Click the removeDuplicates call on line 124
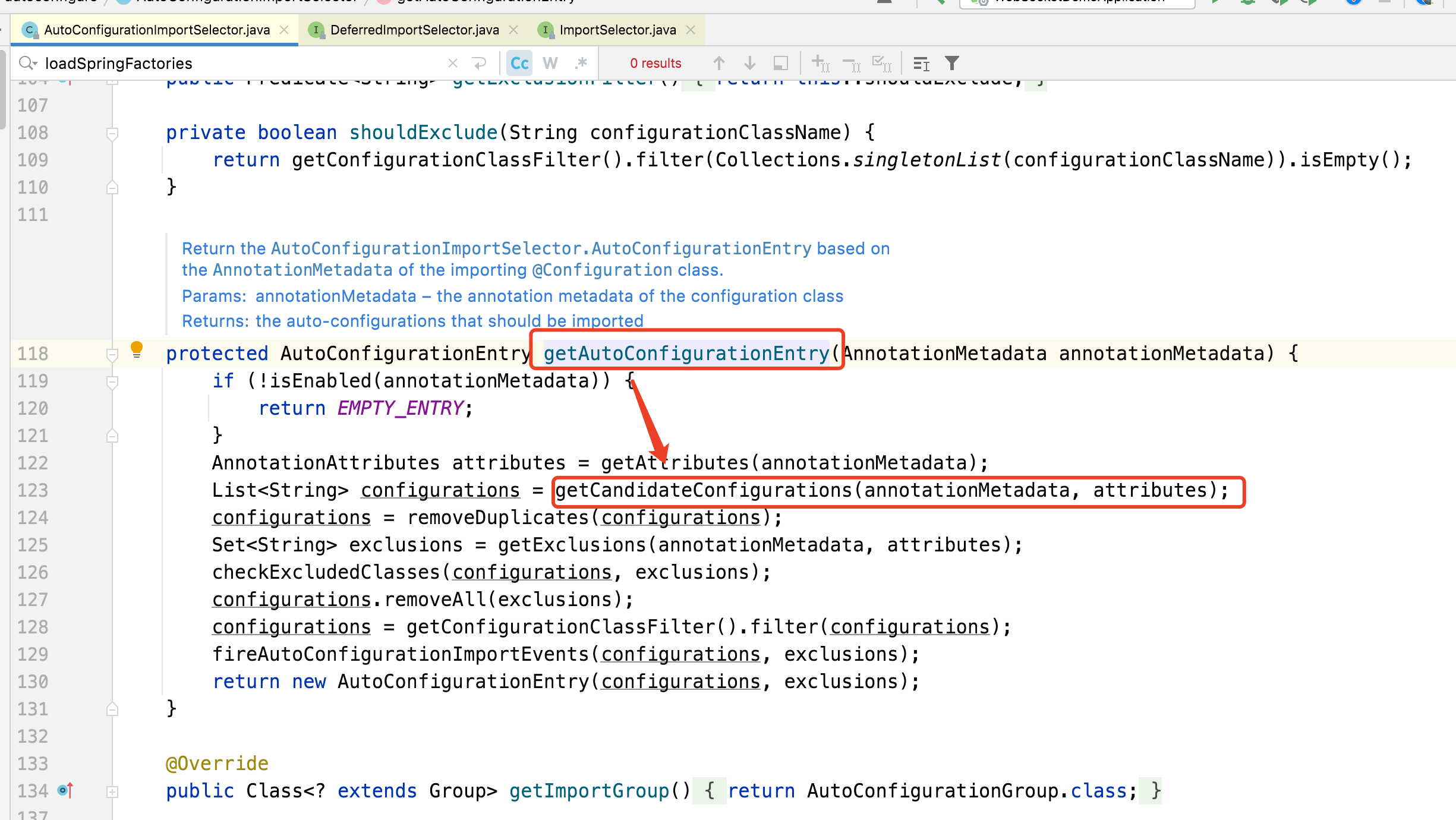The image size is (1456, 820). click(498, 518)
